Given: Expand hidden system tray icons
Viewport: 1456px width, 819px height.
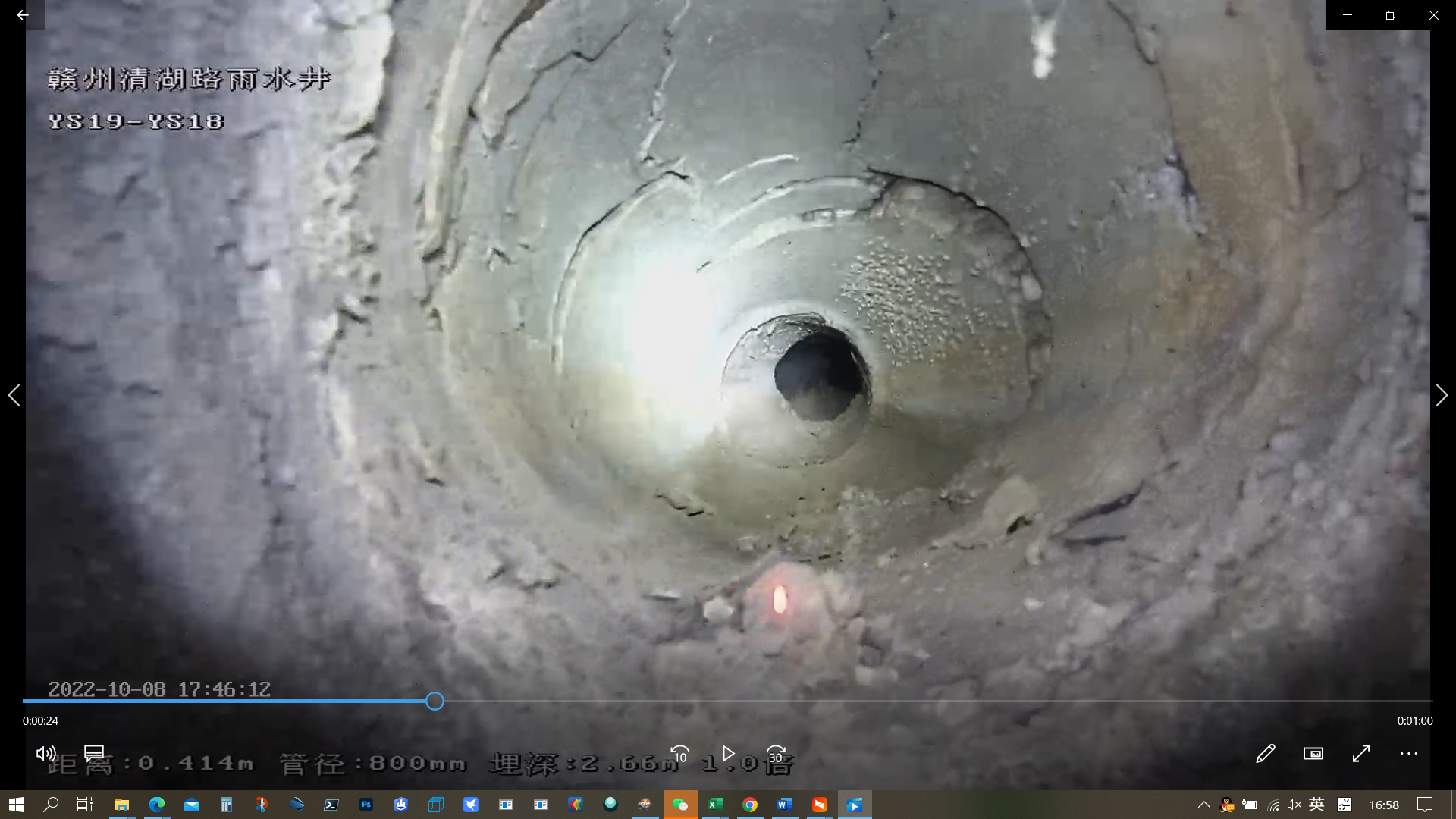Looking at the screenshot, I should (x=1203, y=805).
